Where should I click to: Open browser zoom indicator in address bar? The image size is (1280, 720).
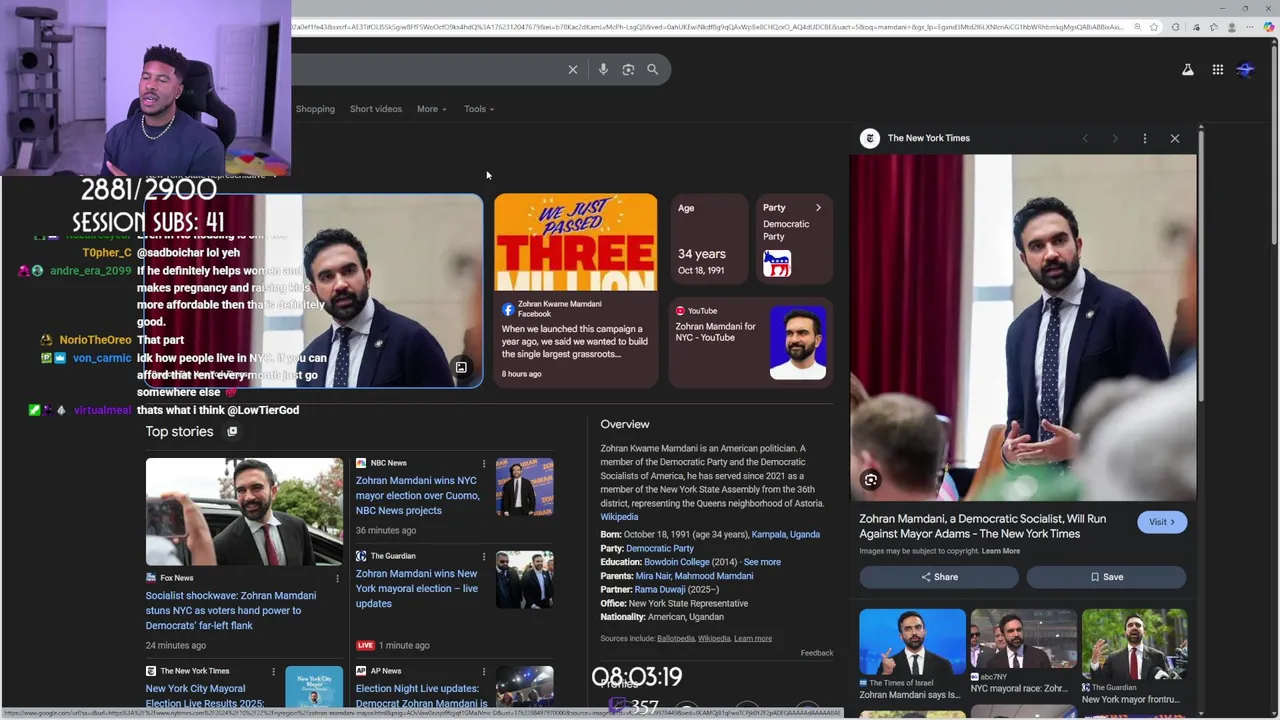pyautogui.click(x=1137, y=27)
